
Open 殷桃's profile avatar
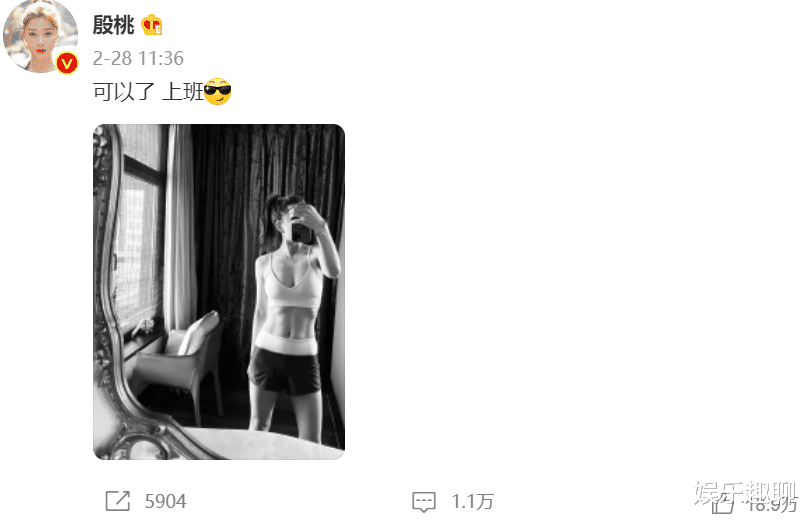(40, 36)
